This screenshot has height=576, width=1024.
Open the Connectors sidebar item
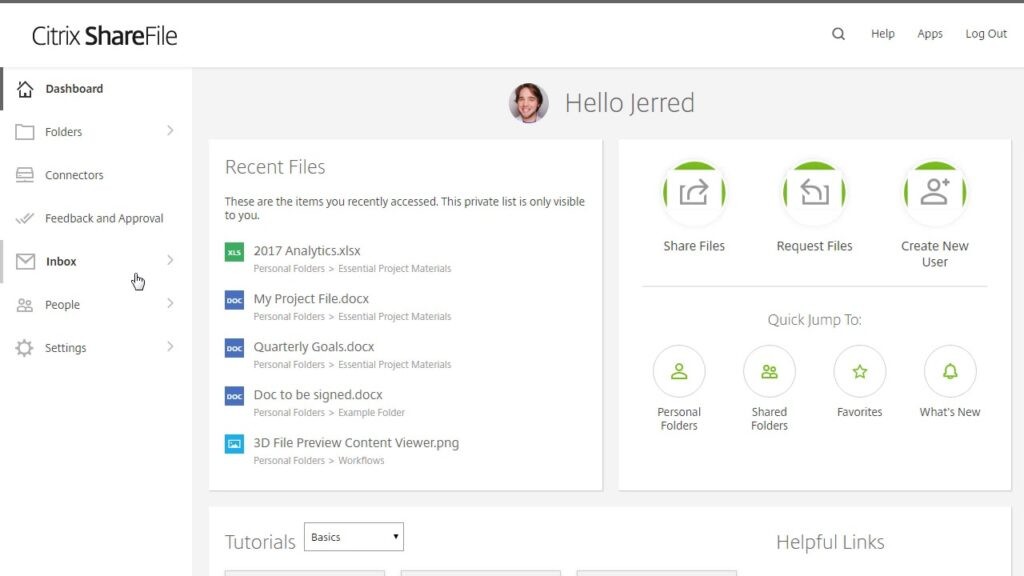pos(77,175)
